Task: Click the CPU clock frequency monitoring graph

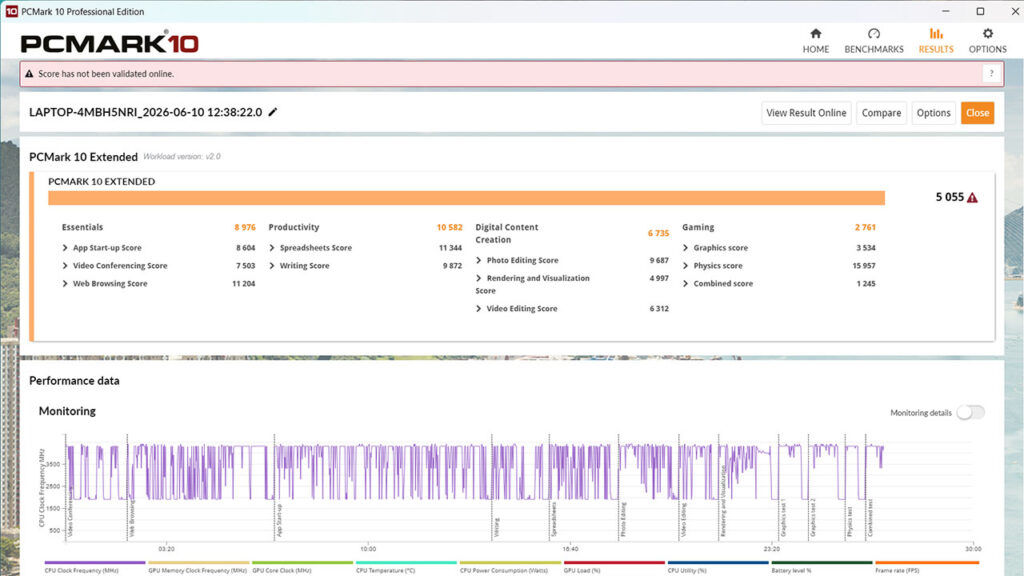Action: point(519,487)
